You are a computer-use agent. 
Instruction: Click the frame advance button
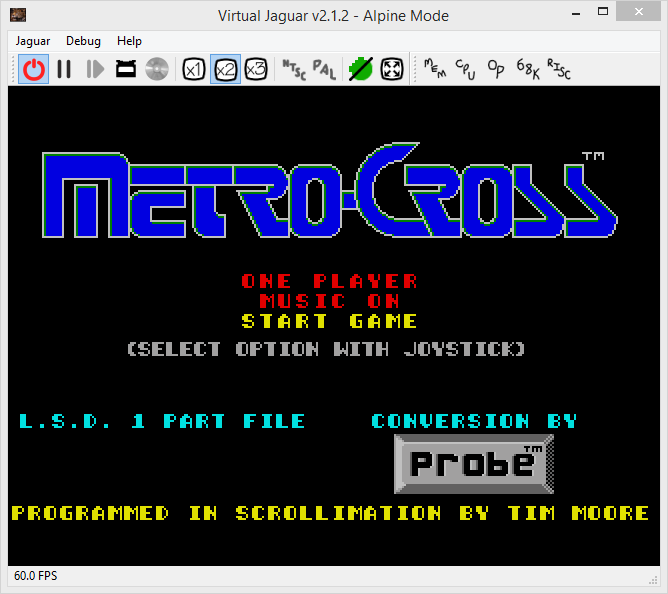pos(95,69)
